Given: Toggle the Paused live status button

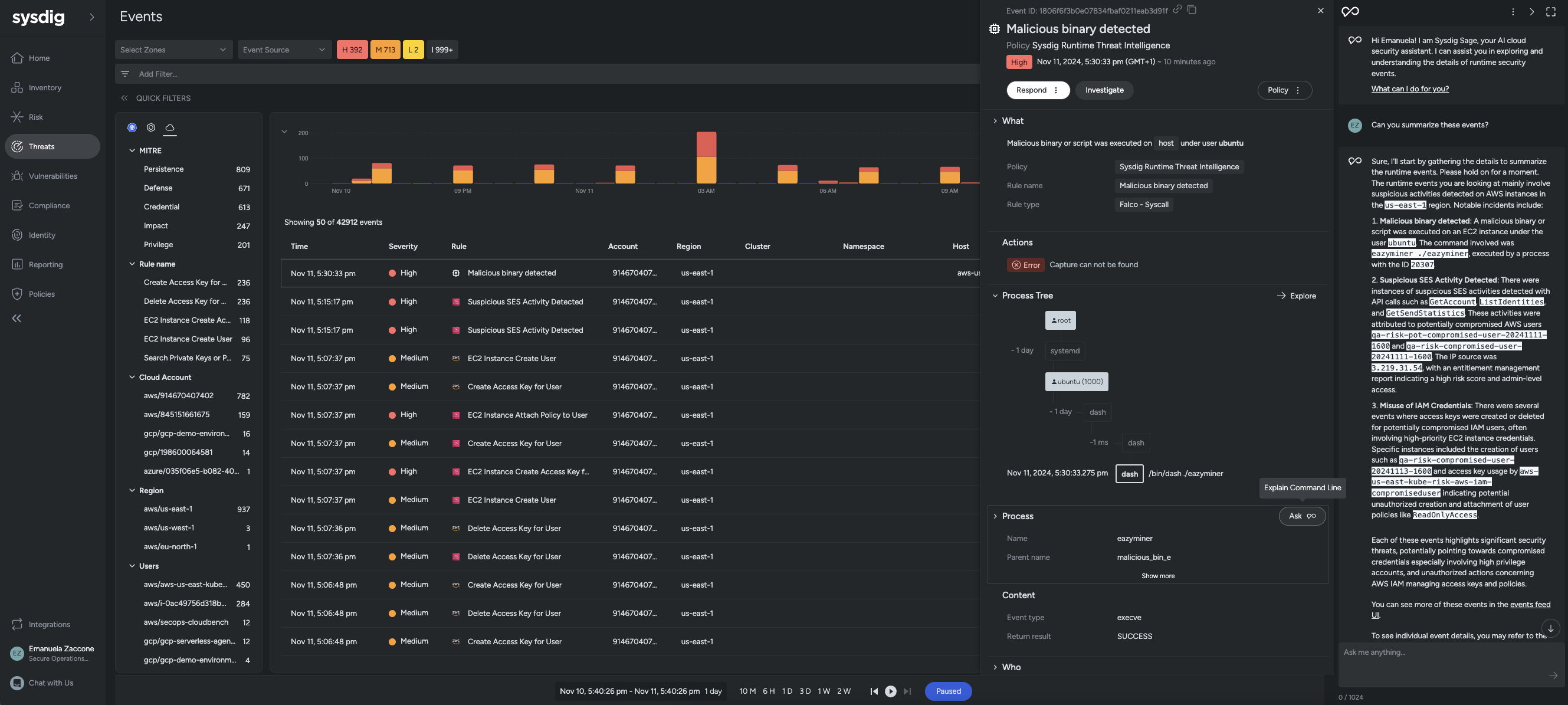Looking at the screenshot, I should [x=949, y=691].
